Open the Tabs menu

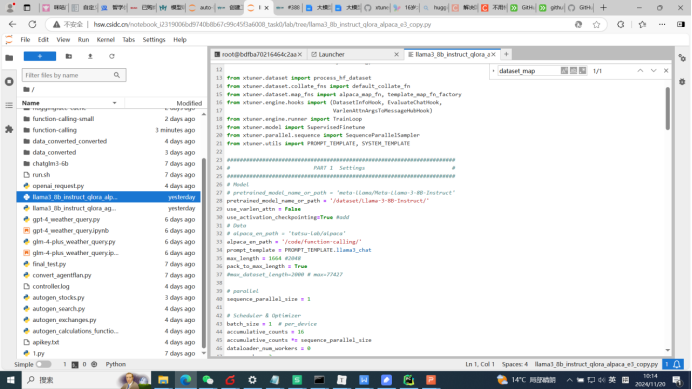click(x=128, y=40)
